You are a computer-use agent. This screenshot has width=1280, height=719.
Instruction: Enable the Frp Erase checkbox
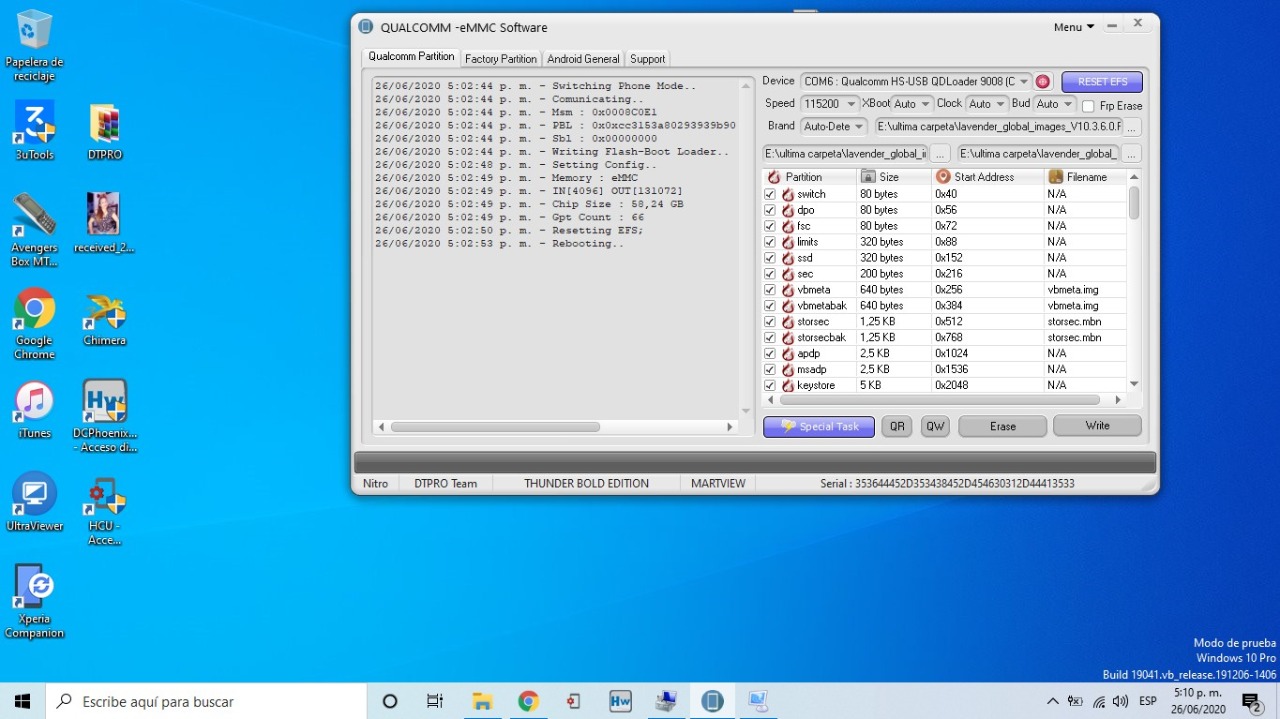coord(1088,106)
